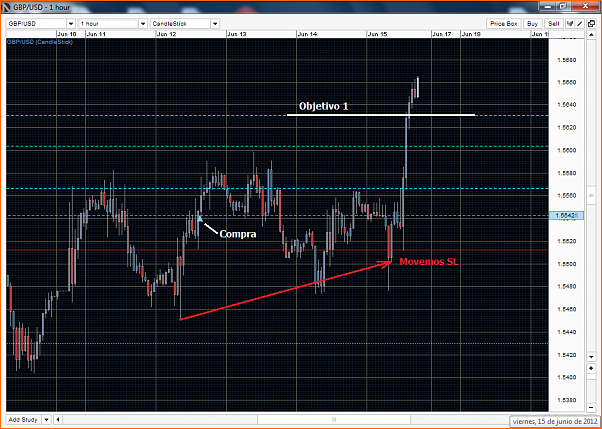Click the 1.5380 price axis label

pyautogui.click(x=566, y=400)
